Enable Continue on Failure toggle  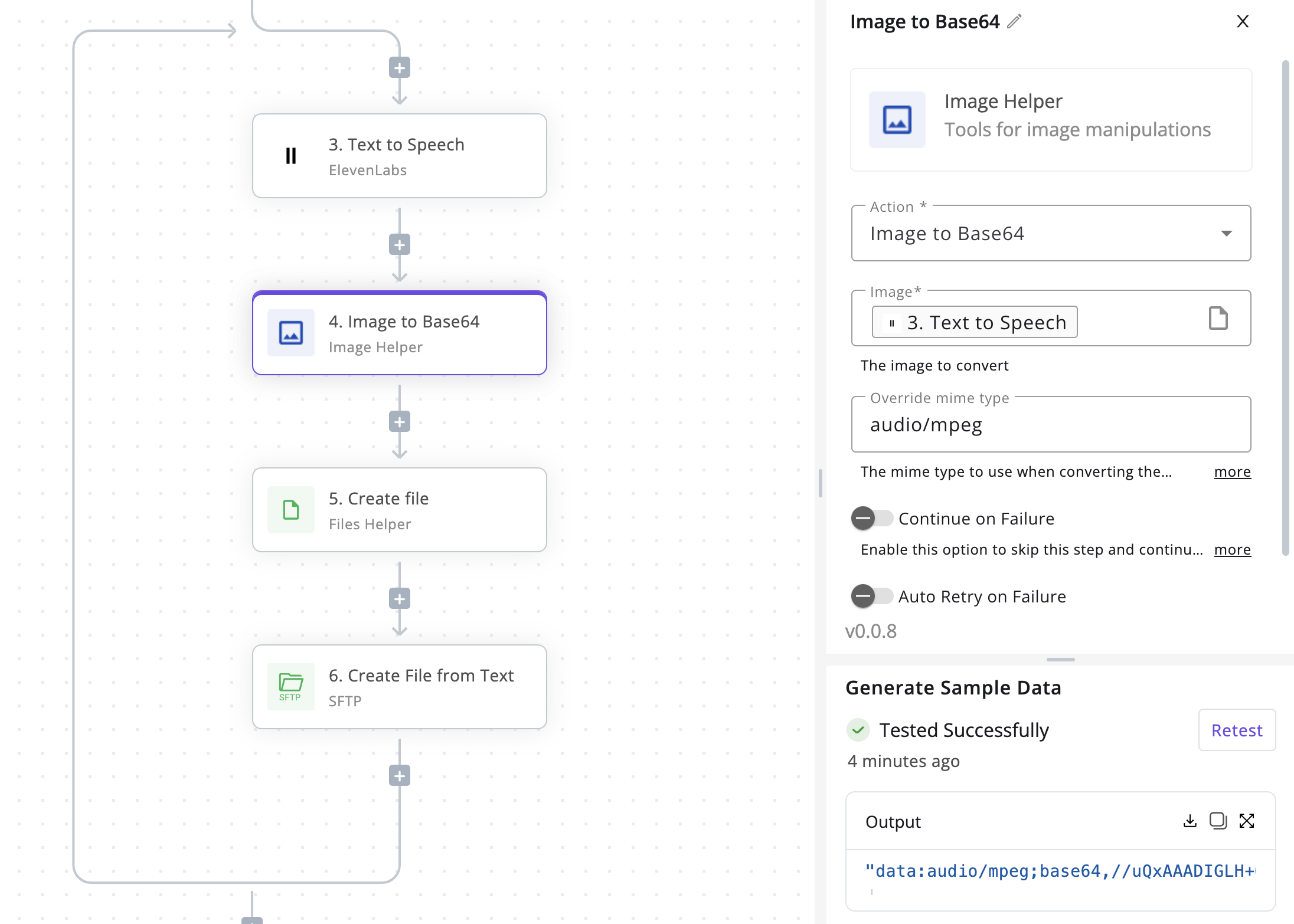pyautogui.click(x=872, y=519)
